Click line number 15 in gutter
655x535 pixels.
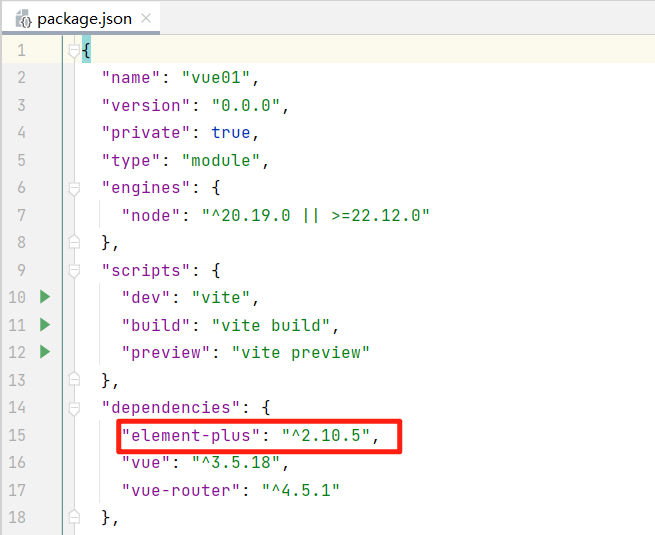coord(17,435)
